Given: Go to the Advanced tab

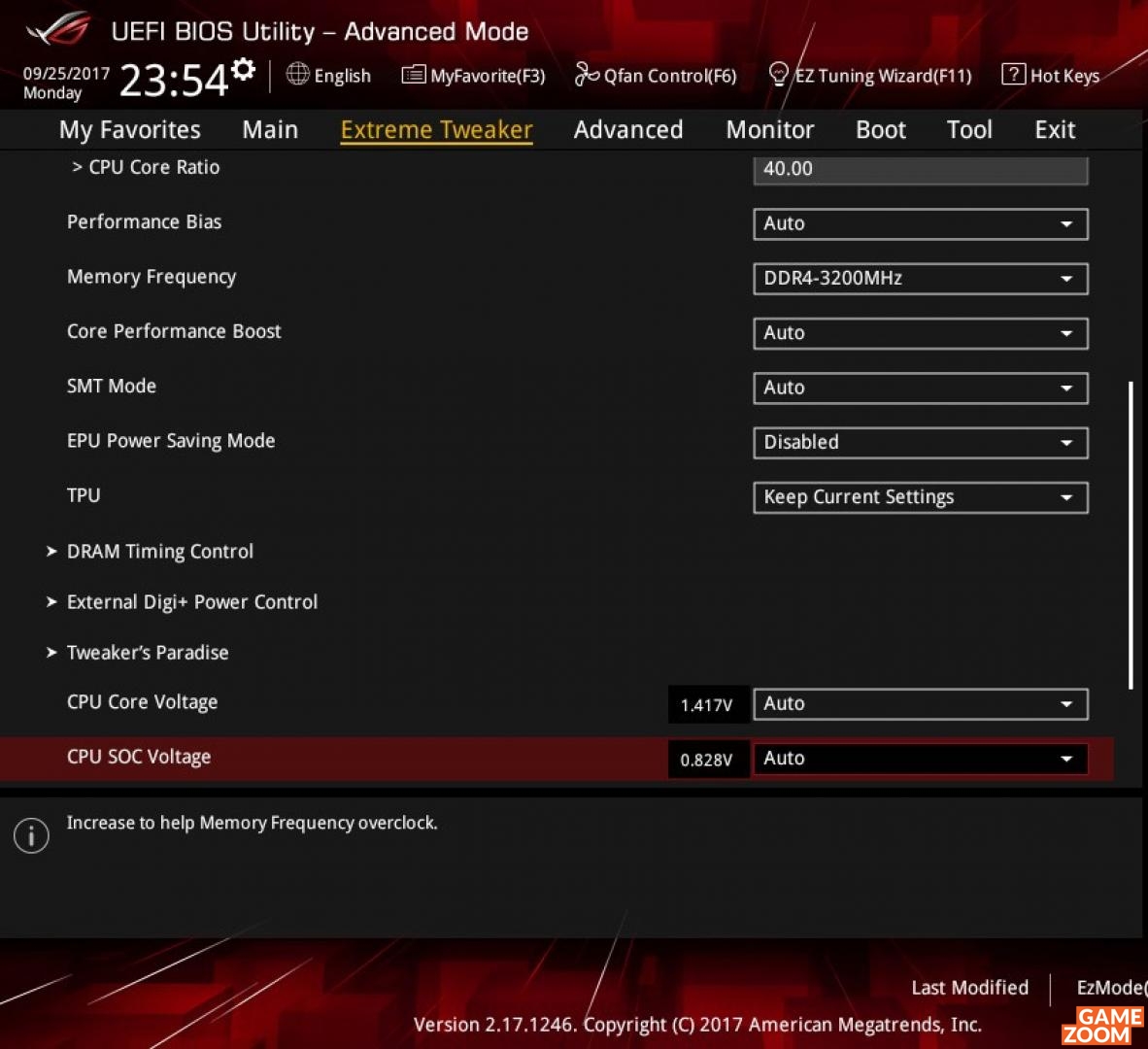Looking at the screenshot, I should point(628,129).
